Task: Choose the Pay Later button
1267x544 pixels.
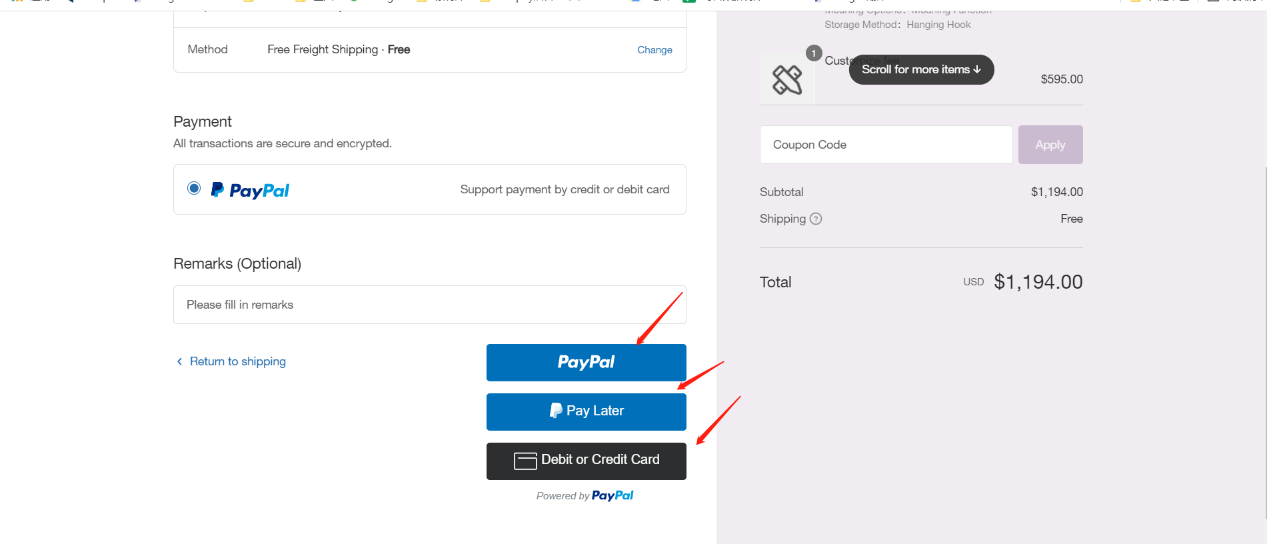Action: pos(586,411)
